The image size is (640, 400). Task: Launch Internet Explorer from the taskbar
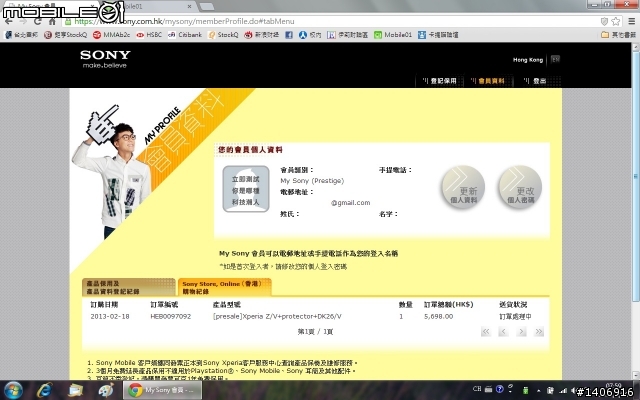pos(44,390)
